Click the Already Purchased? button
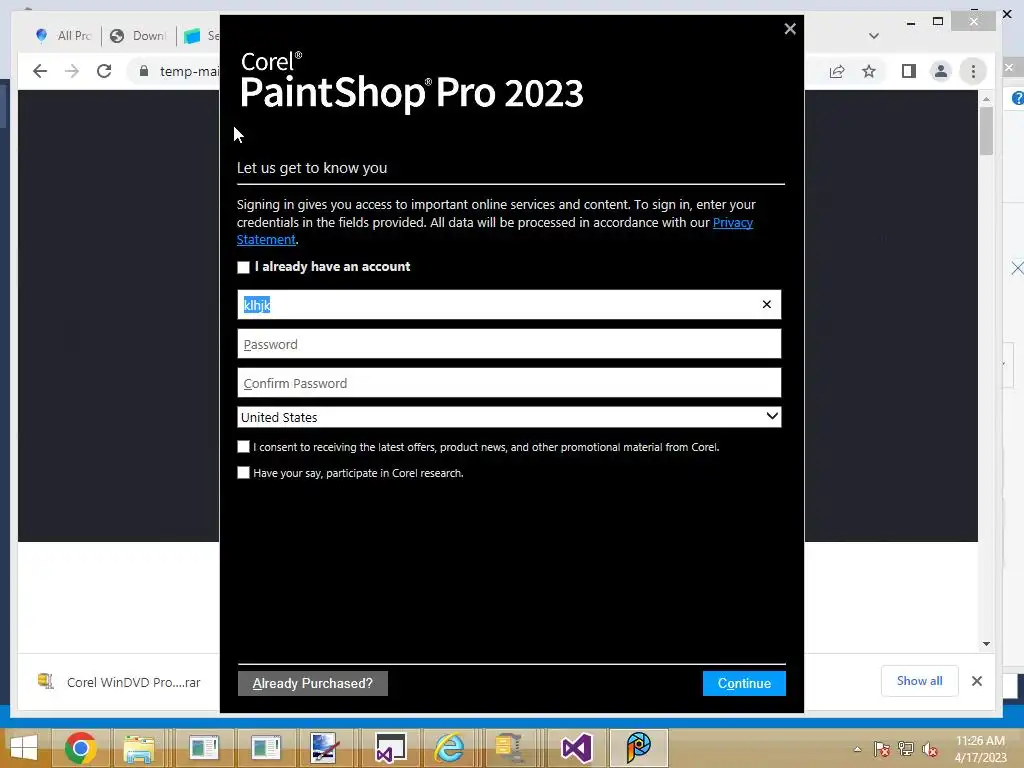Viewport: 1024px width, 768px height. point(313,683)
